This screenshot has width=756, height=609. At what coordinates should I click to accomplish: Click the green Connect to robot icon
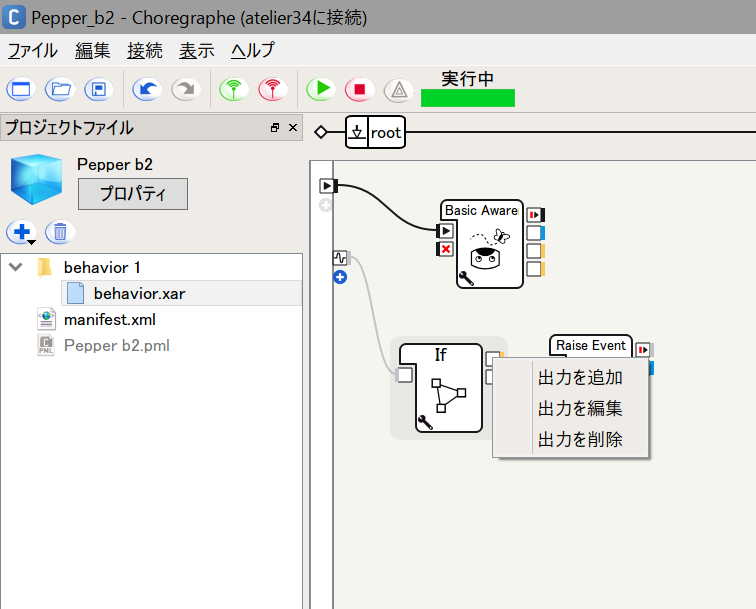[234, 89]
